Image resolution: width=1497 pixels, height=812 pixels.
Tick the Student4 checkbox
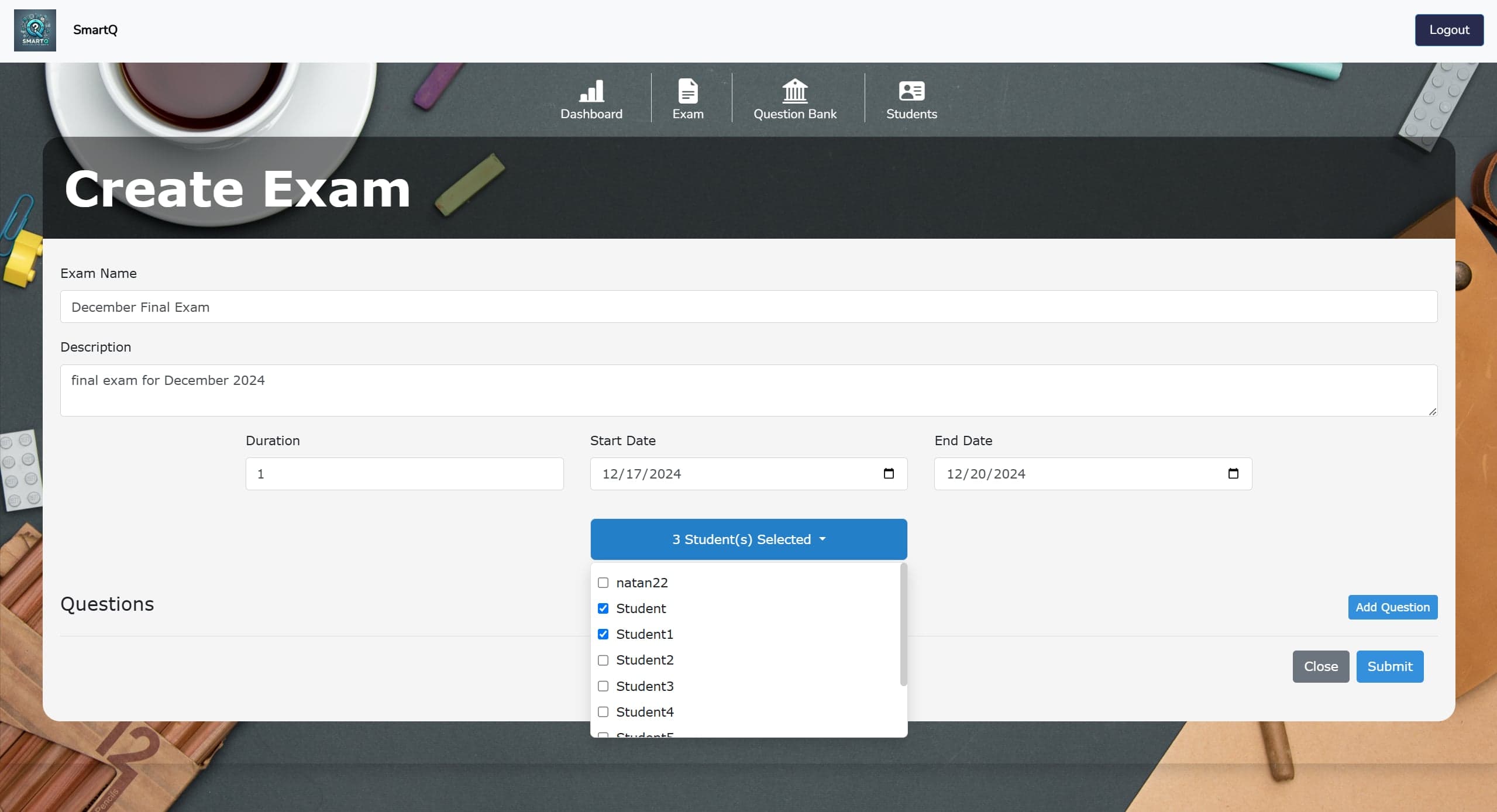pyautogui.click(x=603, y=711)
